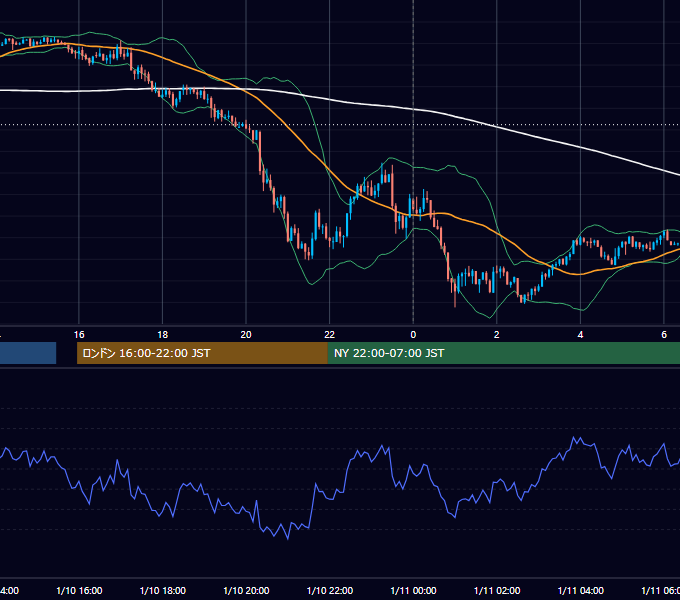Click the '1/10 20:00' timestamp label
The height and width of the screenshot is (600, 680).
pos(246,590)
